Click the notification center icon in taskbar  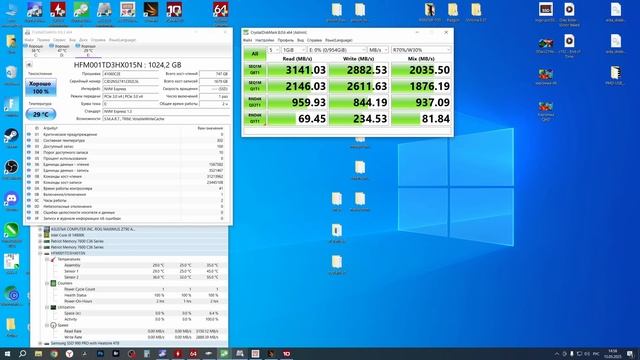click(x=631, y=353)
